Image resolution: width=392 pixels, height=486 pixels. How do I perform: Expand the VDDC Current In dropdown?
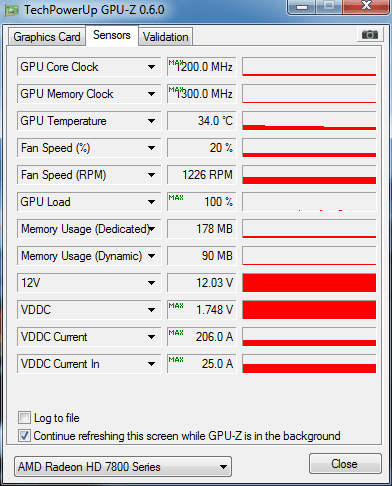tap(151, 364)
